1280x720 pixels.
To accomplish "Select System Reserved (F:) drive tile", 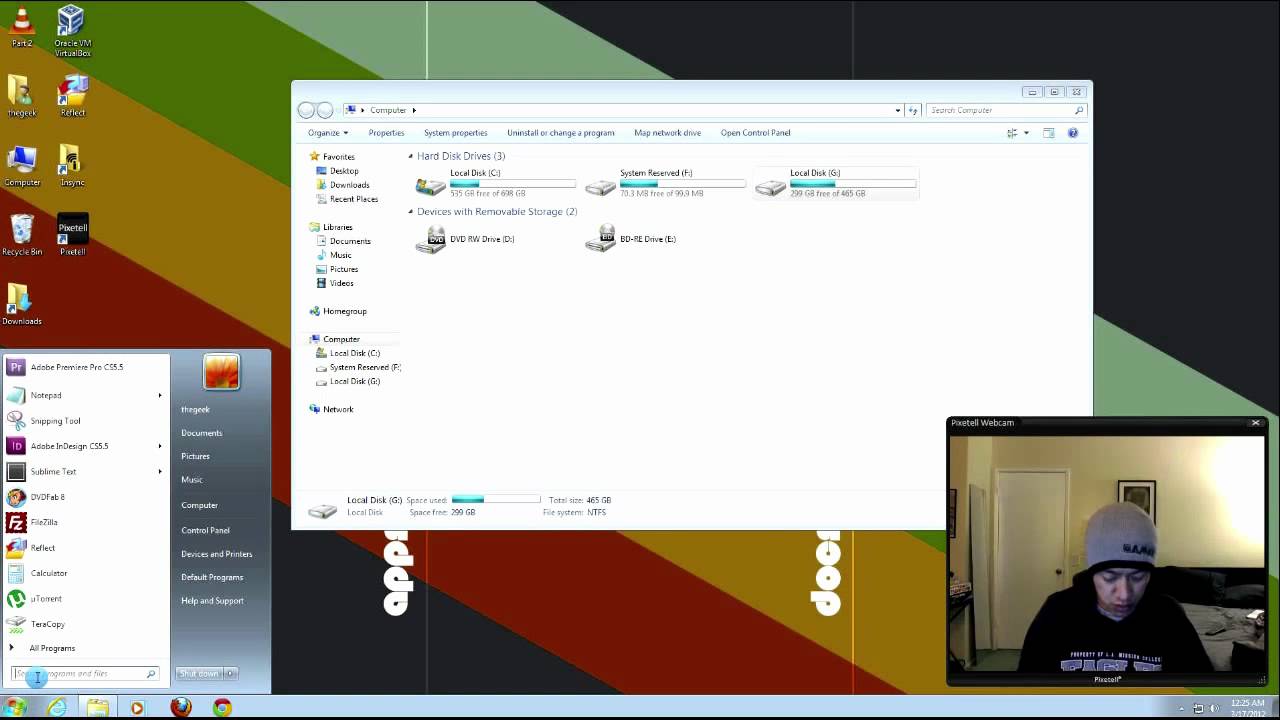I will 666,183.
